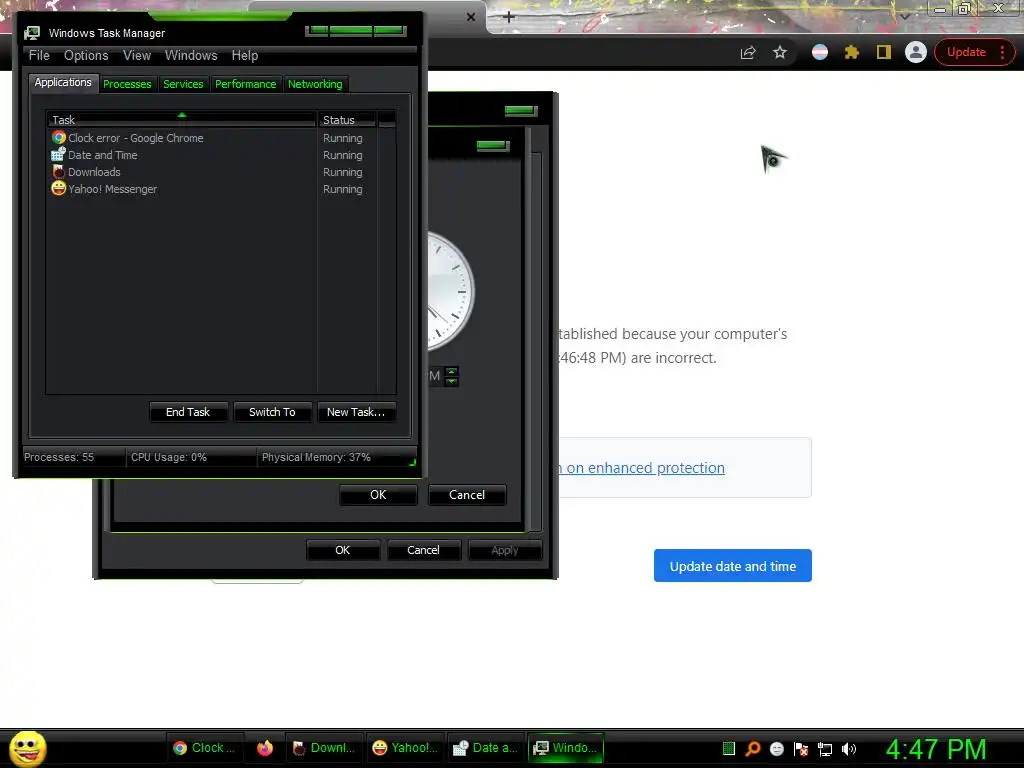Switch to Windows Task Manager taskbar button
The width and height of the screenshot is (1024, 768).
[566, 748]
